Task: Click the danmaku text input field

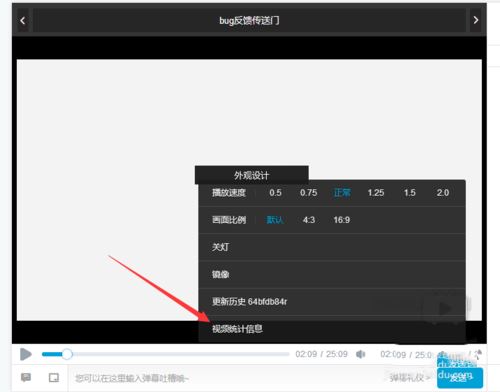Action: pos(227,378)
